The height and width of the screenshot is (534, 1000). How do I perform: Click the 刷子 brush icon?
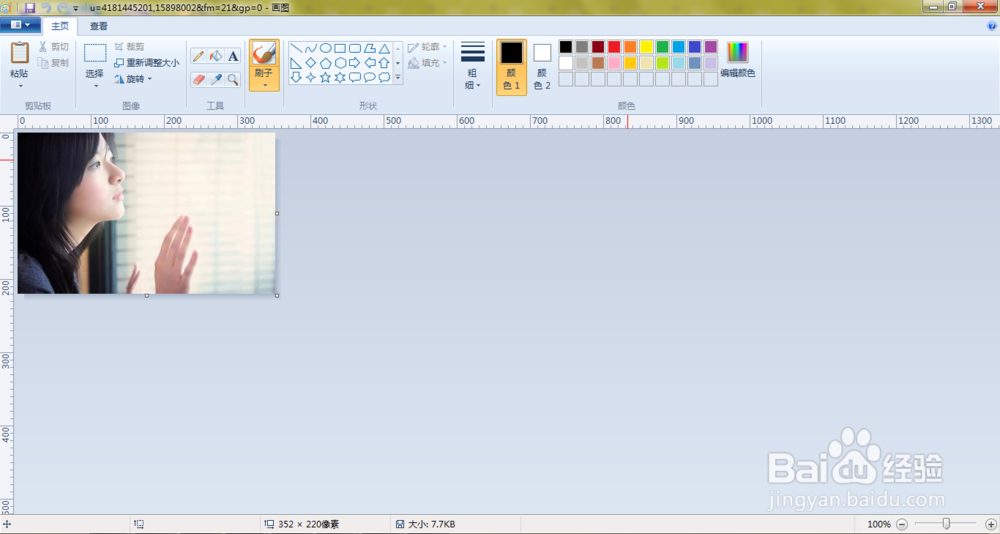point(264,53)
